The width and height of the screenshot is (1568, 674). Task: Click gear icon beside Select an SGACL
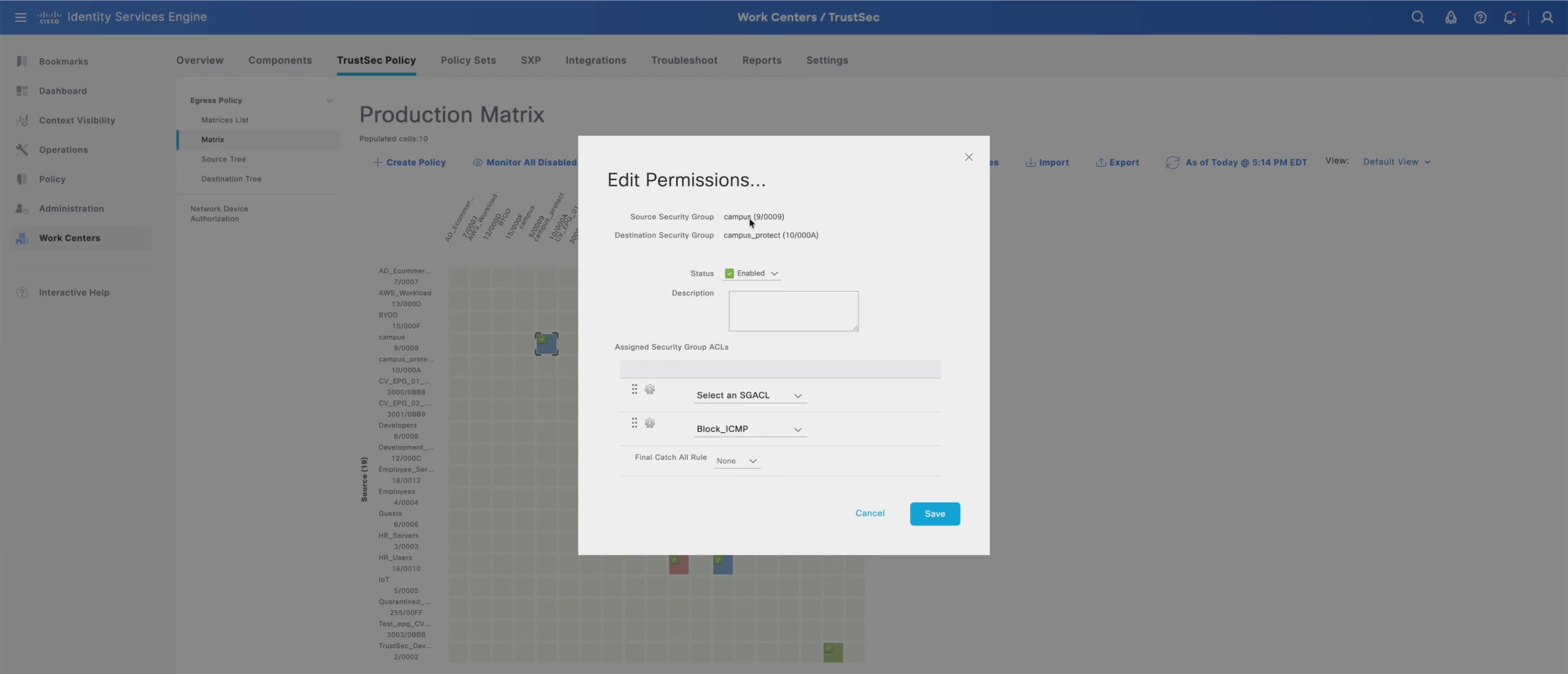point(650,389)
